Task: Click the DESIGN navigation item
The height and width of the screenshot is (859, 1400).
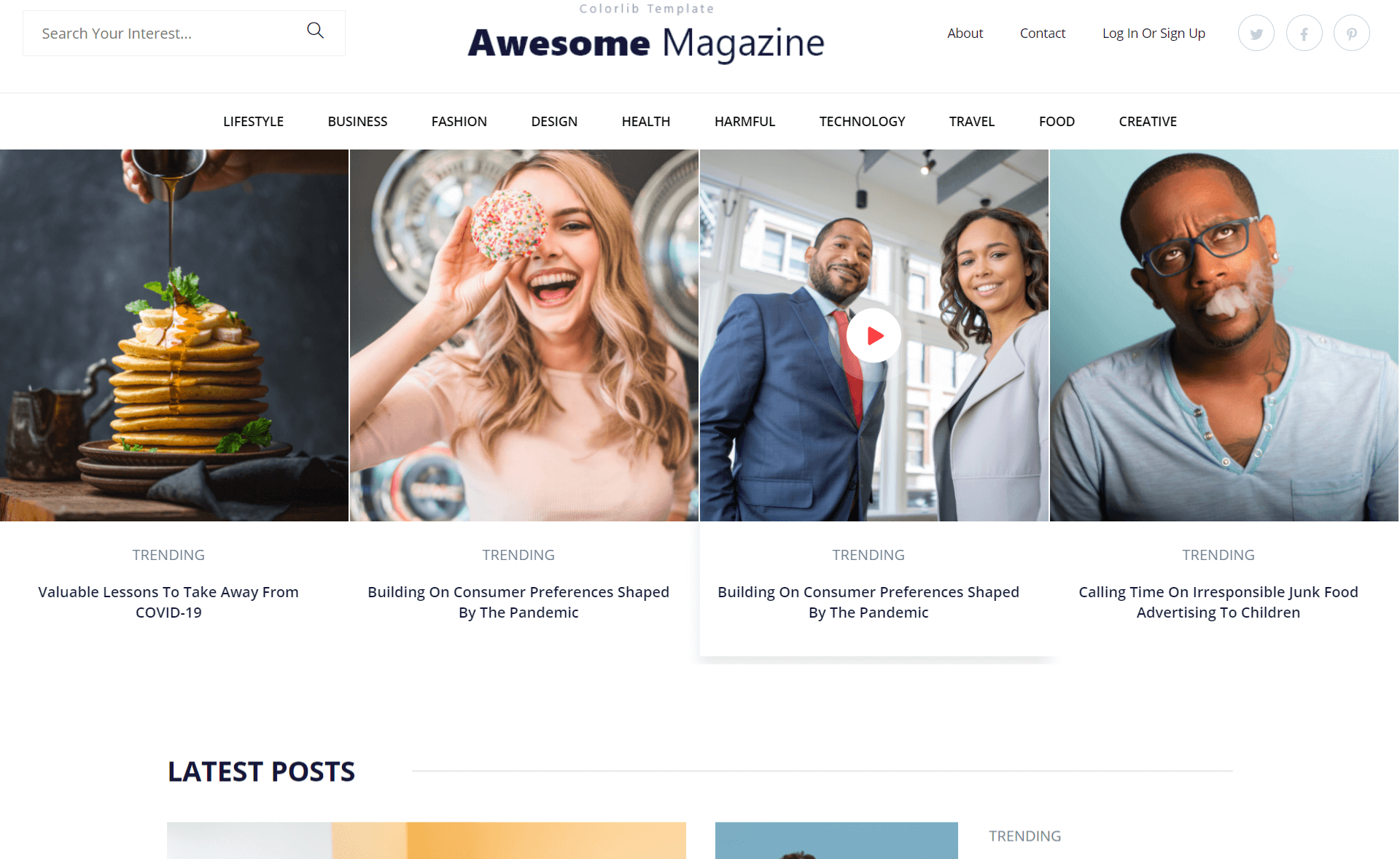Action: (x=555, y=121)
